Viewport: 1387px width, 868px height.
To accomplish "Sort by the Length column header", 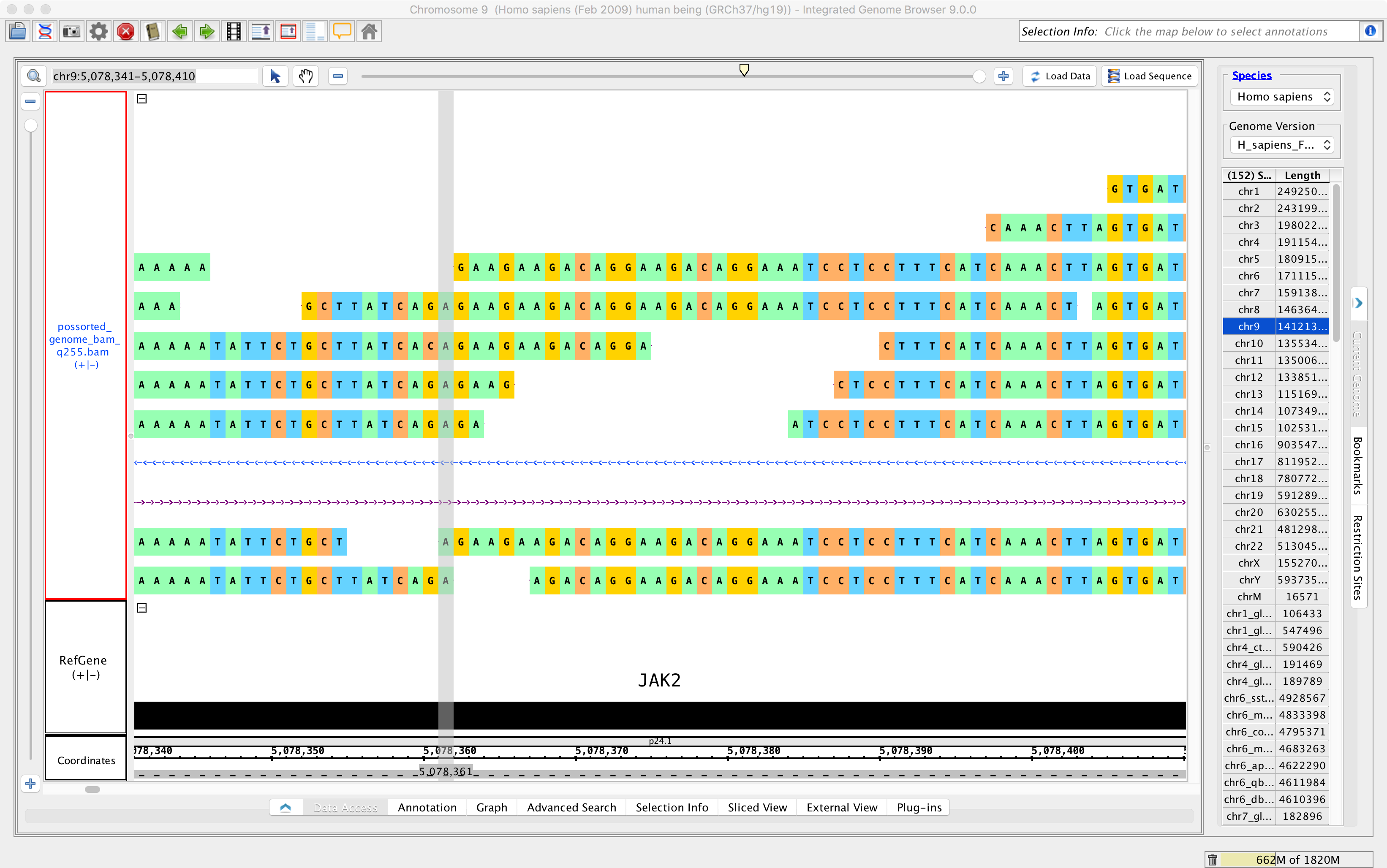I will click(1302, 175).
